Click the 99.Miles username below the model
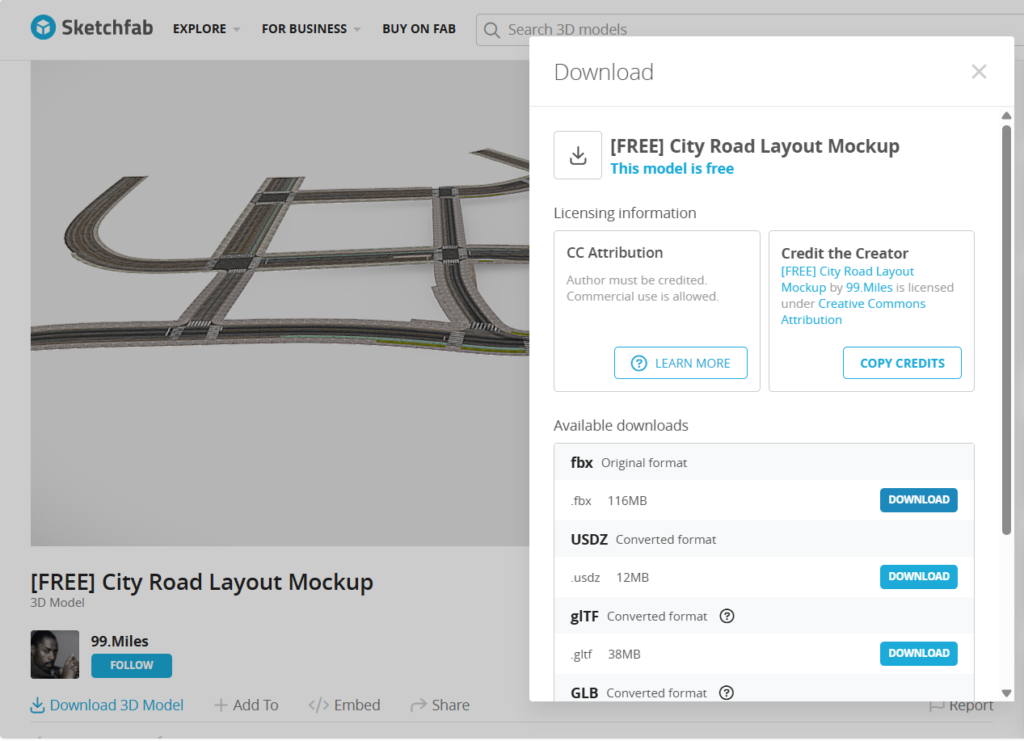 120,641
